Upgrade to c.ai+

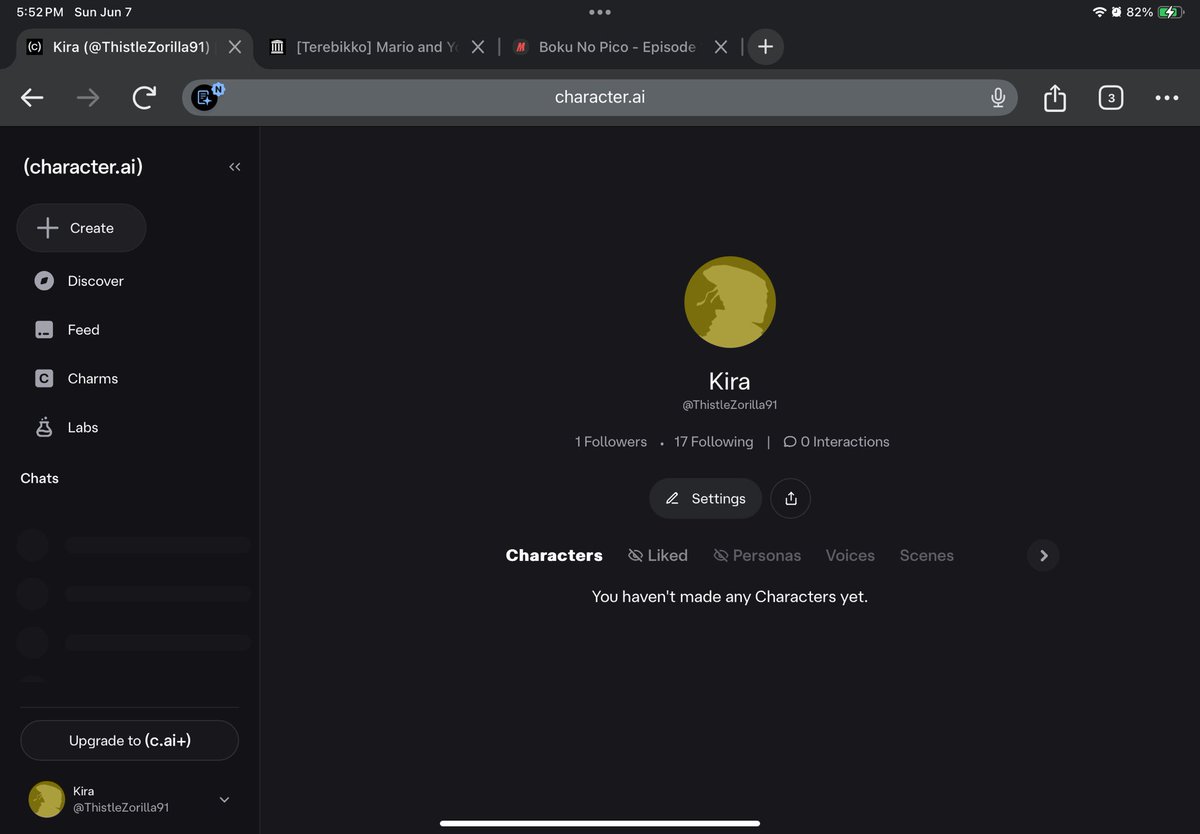point(130,741)
